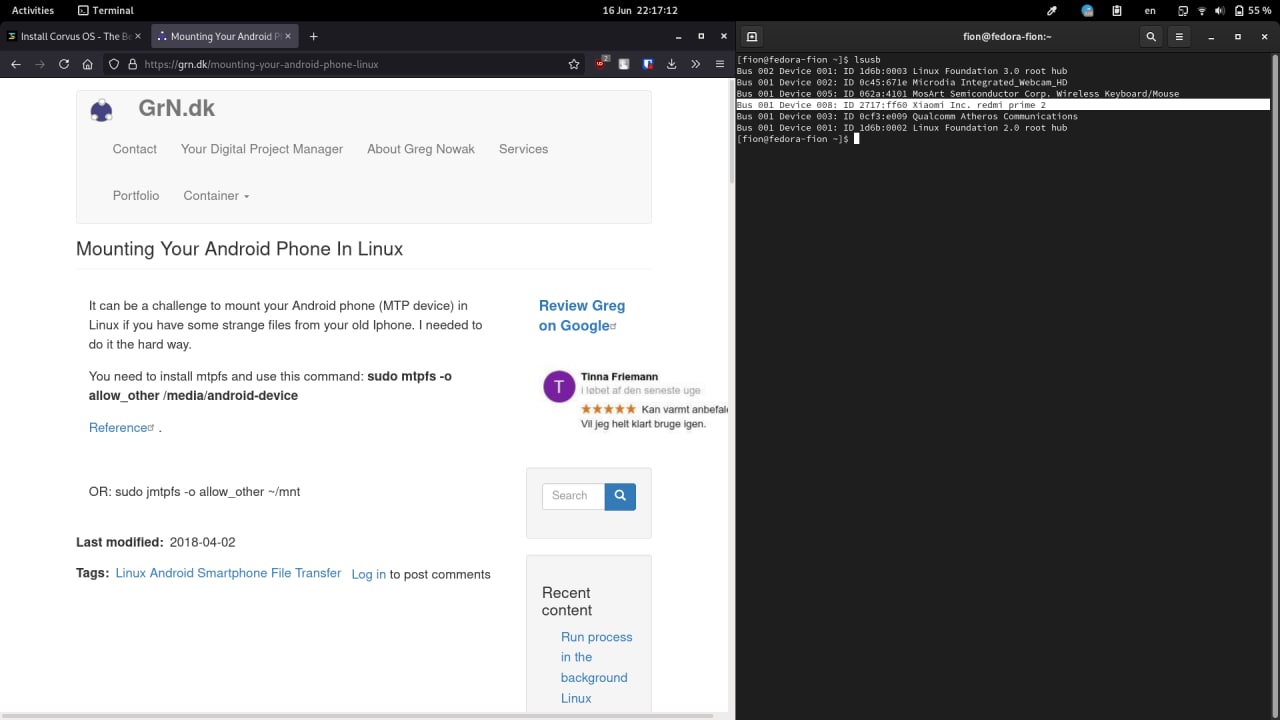
Task: Show site security padlock information
Action: coord(132,64)
